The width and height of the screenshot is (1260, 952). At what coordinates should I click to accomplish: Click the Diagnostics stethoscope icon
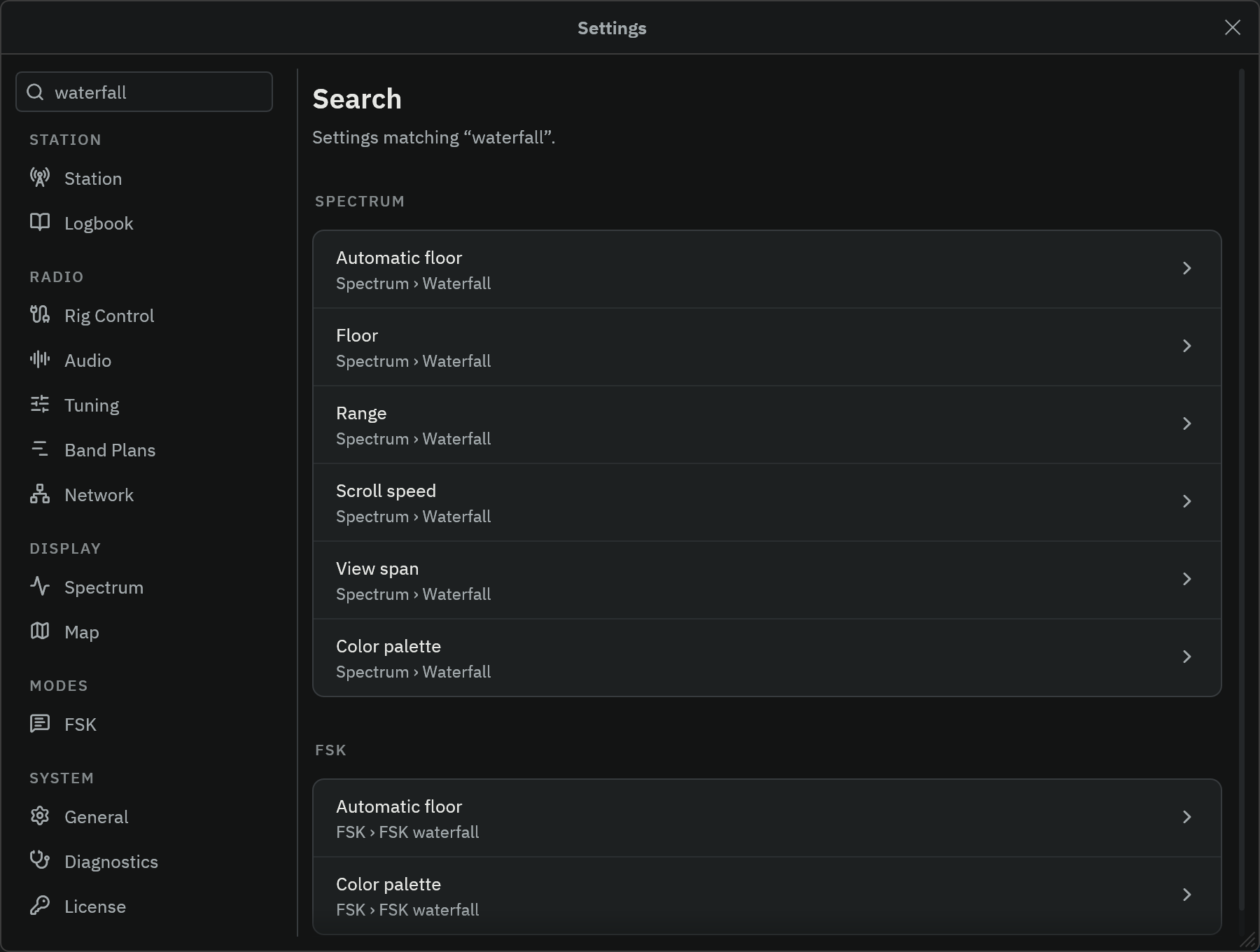click(x=40, y=861)
